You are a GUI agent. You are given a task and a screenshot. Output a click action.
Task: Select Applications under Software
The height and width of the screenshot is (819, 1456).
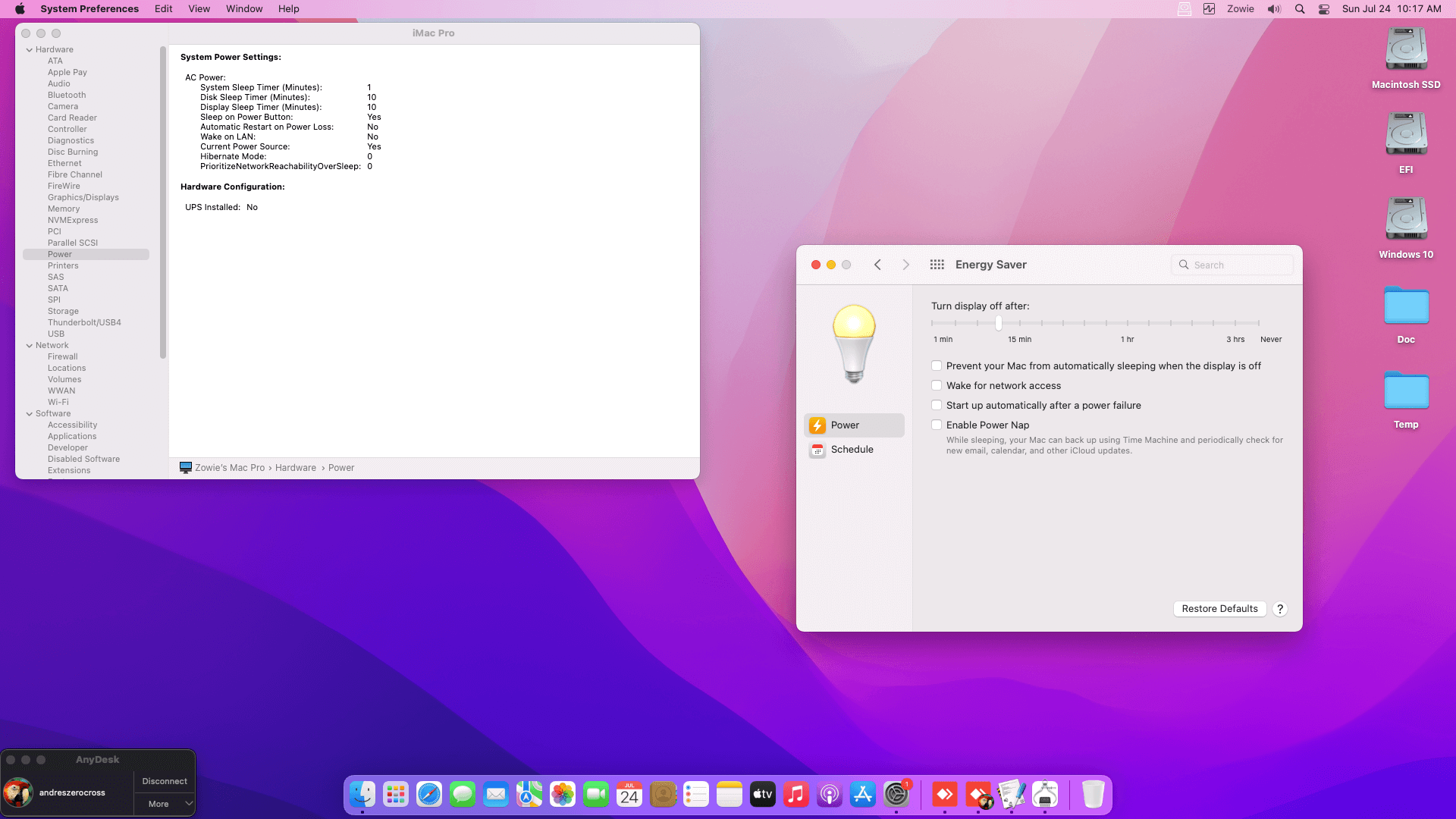(72, 437)
